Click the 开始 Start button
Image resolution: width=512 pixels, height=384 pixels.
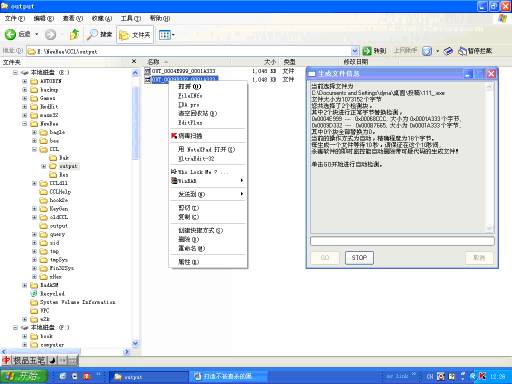pyautogui.click(x=24, y=376)
